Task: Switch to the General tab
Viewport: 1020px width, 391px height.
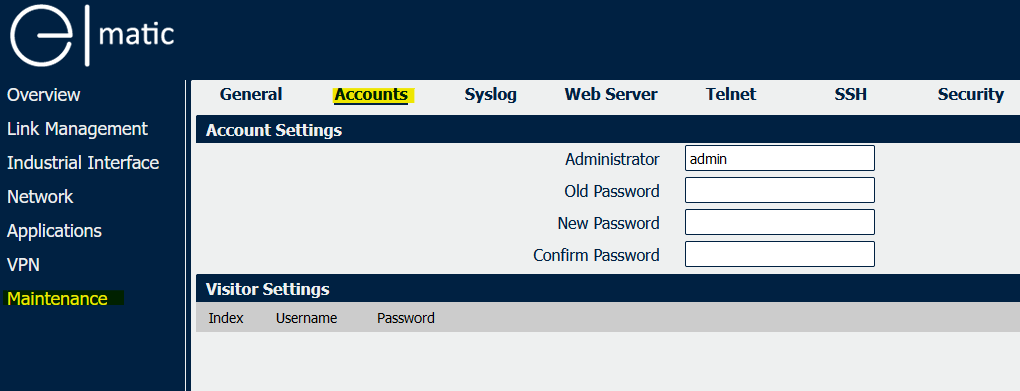Action: pos(251,94)
